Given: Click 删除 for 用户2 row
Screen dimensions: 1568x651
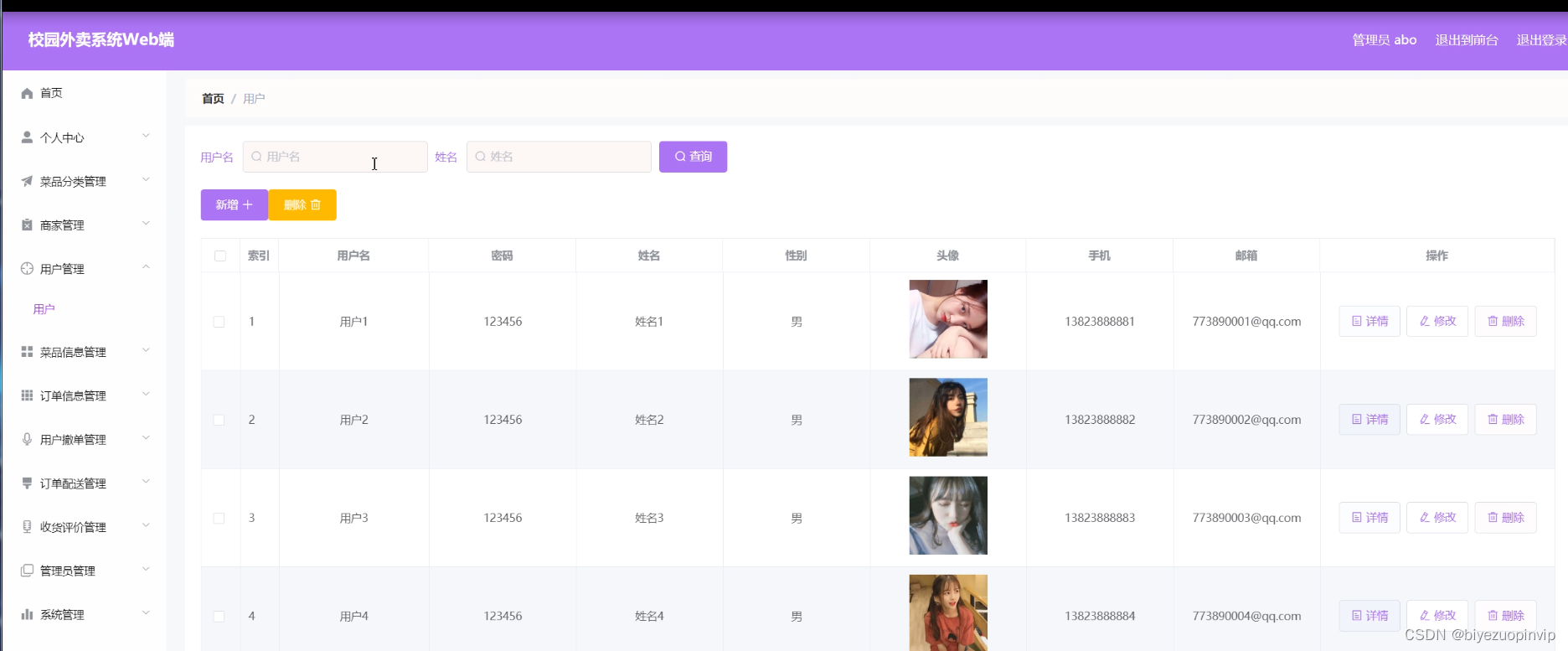Looking at the screenshot, I should pyautogui.click(x=1505, y=419).
